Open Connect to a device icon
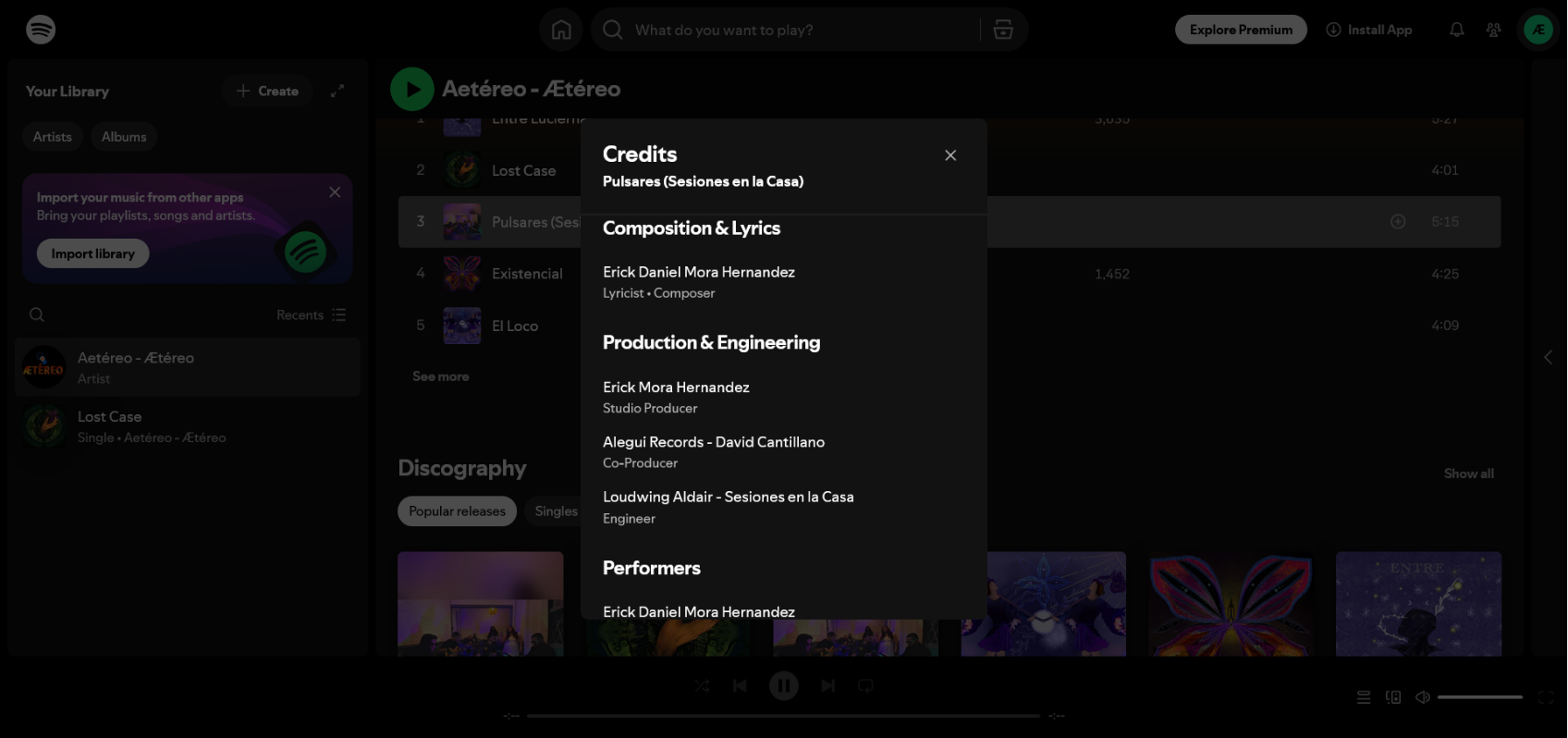 tap(1393, 697)
